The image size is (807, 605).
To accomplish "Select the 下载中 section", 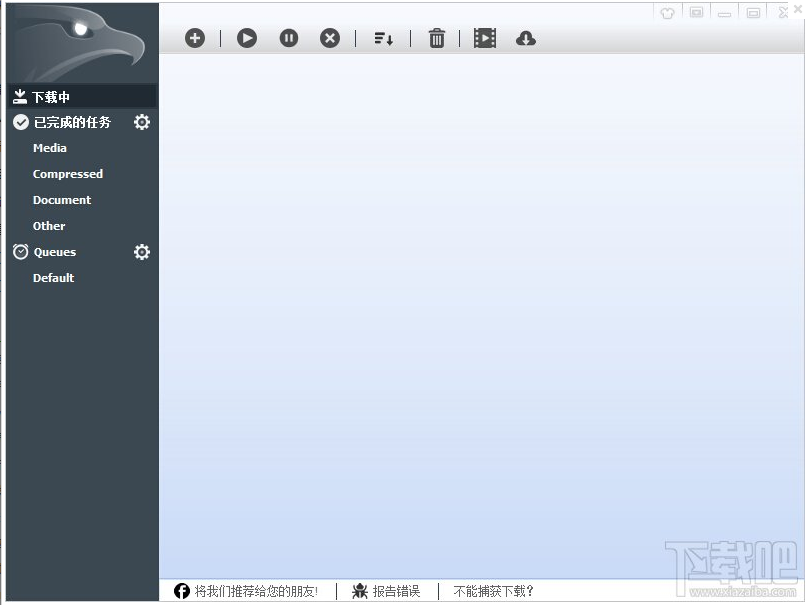I will point(82,96).
